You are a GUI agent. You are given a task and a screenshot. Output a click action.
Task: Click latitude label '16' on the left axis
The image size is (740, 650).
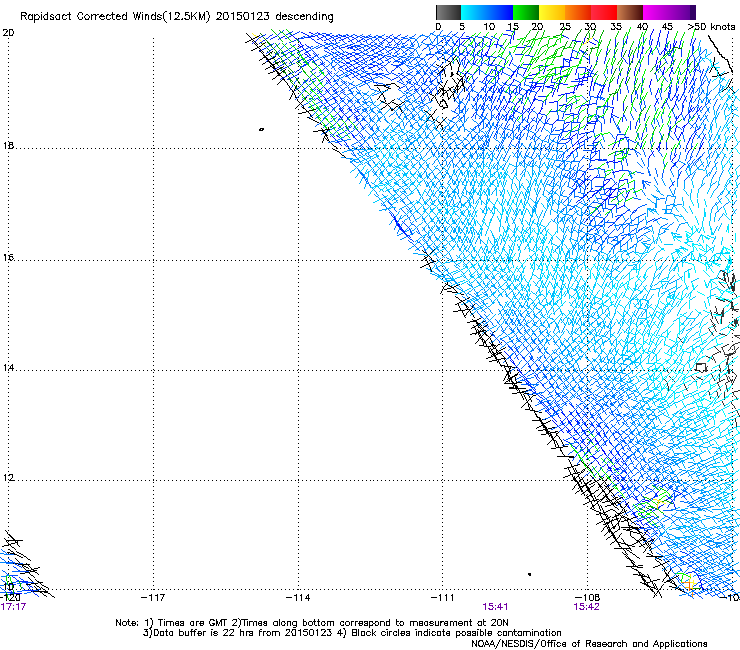8,257
